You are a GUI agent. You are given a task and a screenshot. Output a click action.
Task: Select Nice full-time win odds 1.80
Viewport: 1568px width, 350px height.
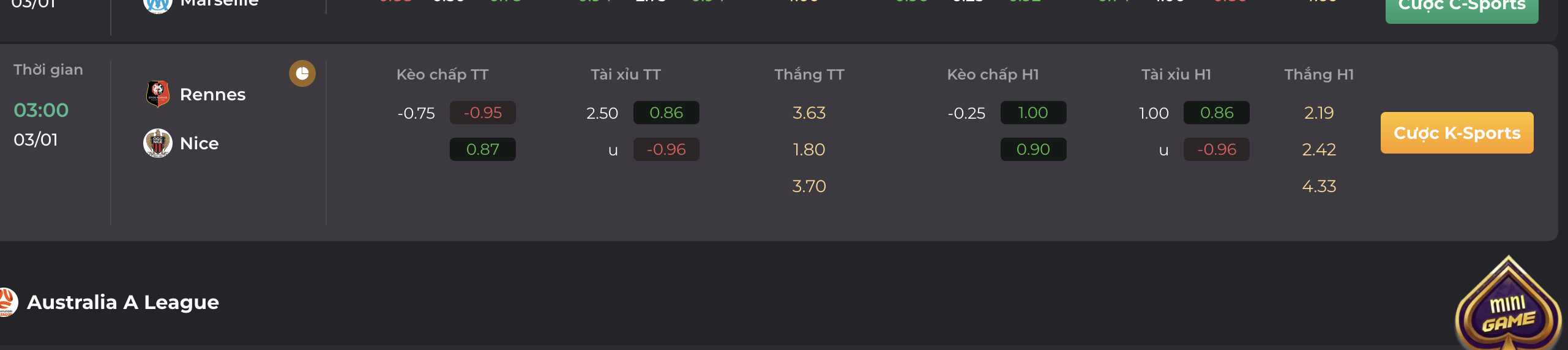coord(809,149)
